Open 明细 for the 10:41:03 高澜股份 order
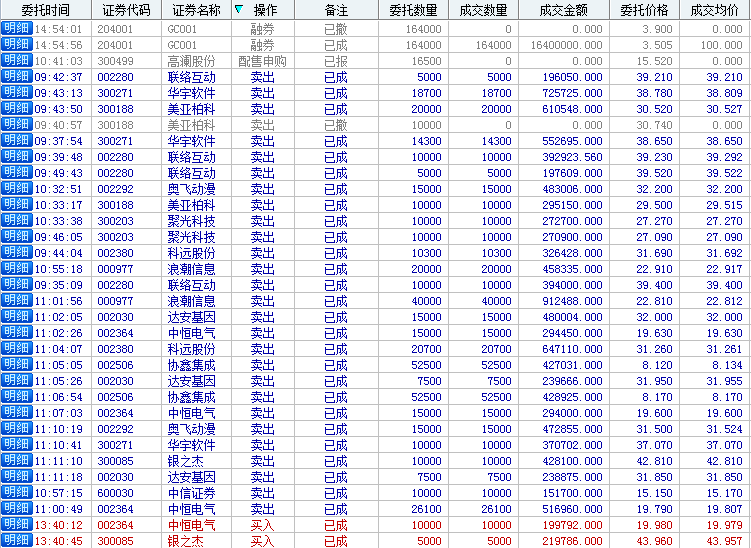Image resolution: width=751 pixels, height=548 pixels. tap(17, 61)
